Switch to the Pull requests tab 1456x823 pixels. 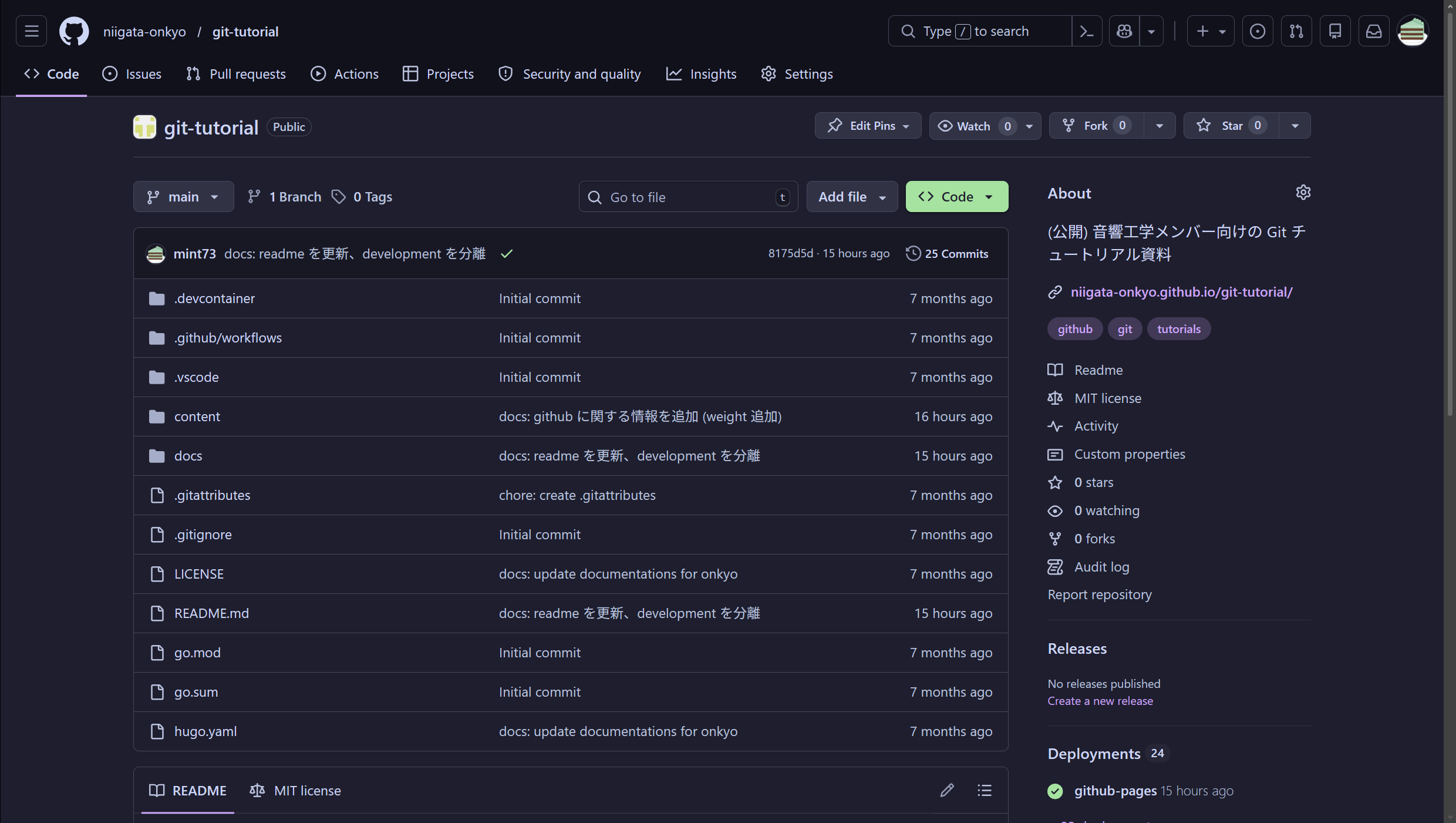tap(236, 74)
